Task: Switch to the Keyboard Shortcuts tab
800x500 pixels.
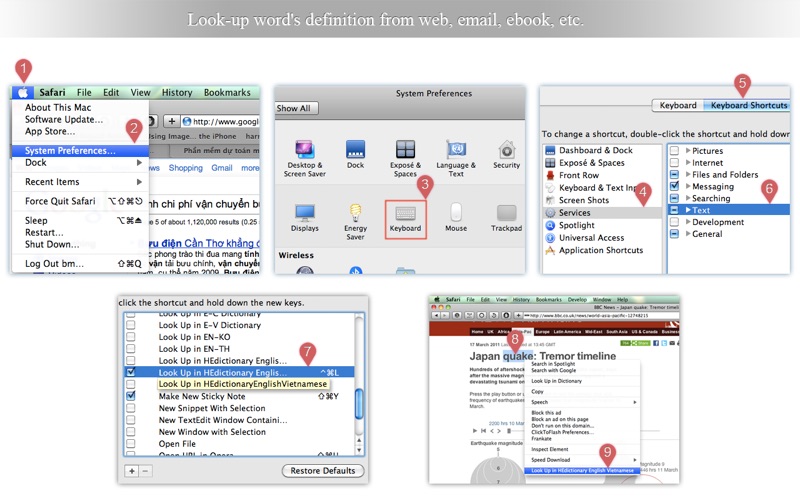Action: click(x=748, y=105)
